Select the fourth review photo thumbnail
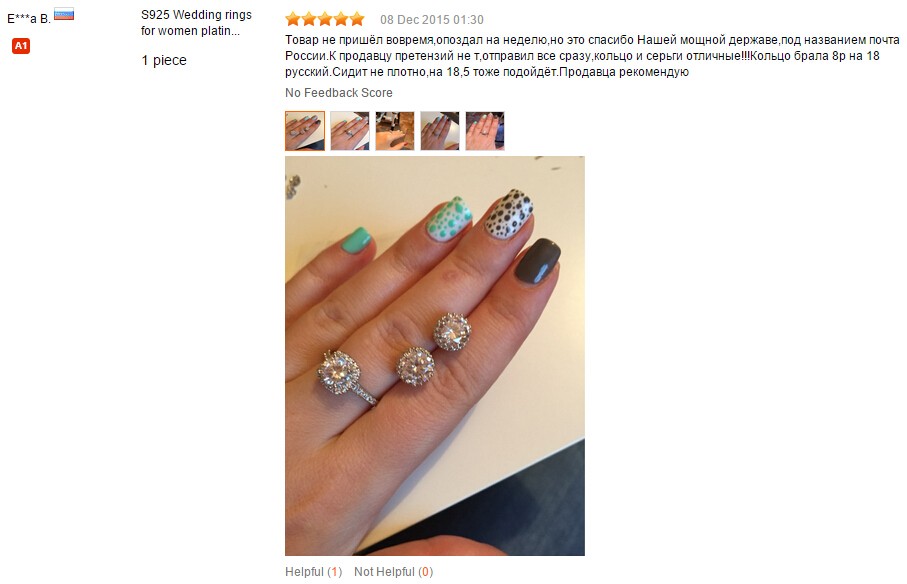 (x=440, y=131)
